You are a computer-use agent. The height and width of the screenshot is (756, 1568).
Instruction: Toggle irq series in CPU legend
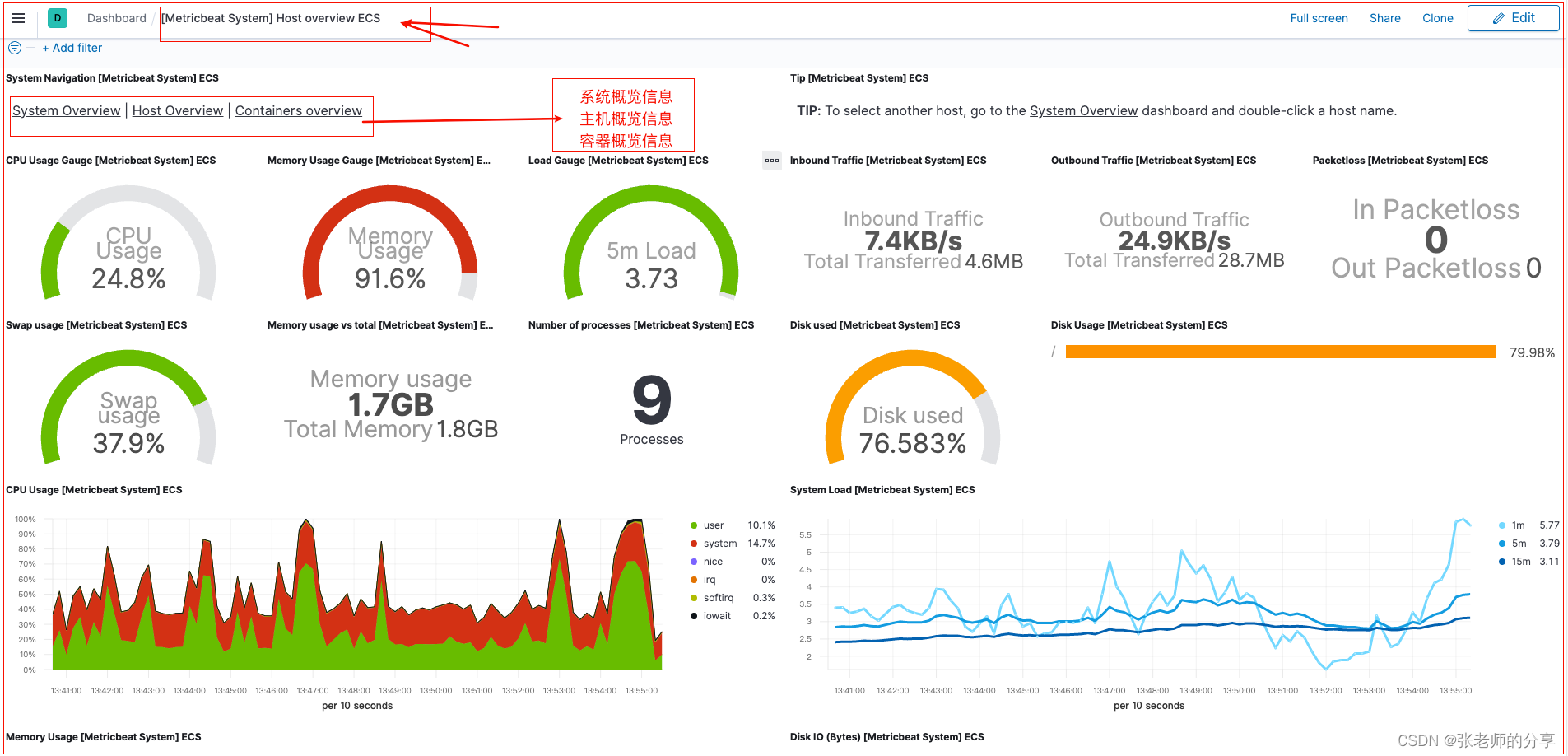pyautogui.click(x=709, y=580)
